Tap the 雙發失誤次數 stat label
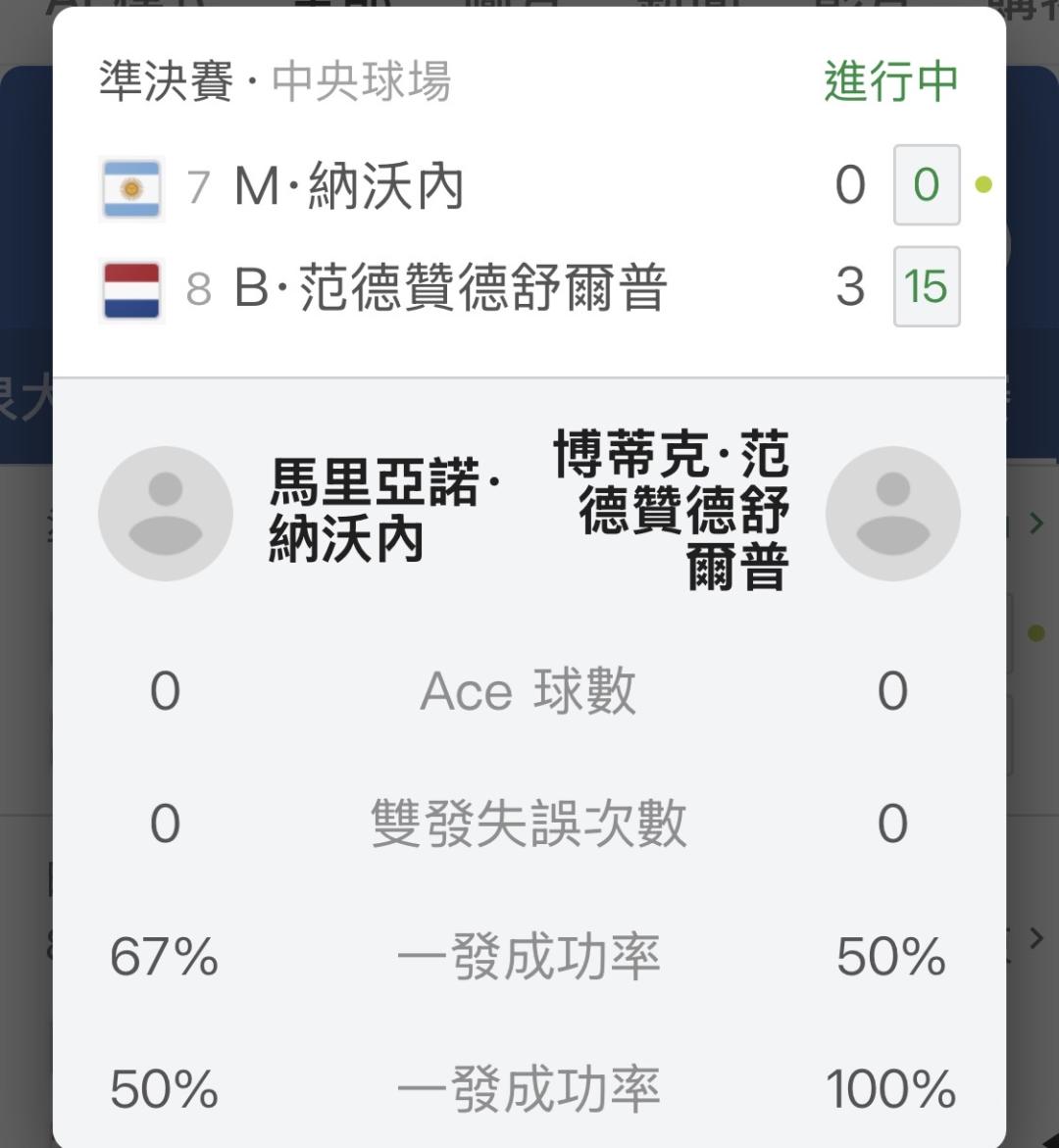 (x=529, y=824)
